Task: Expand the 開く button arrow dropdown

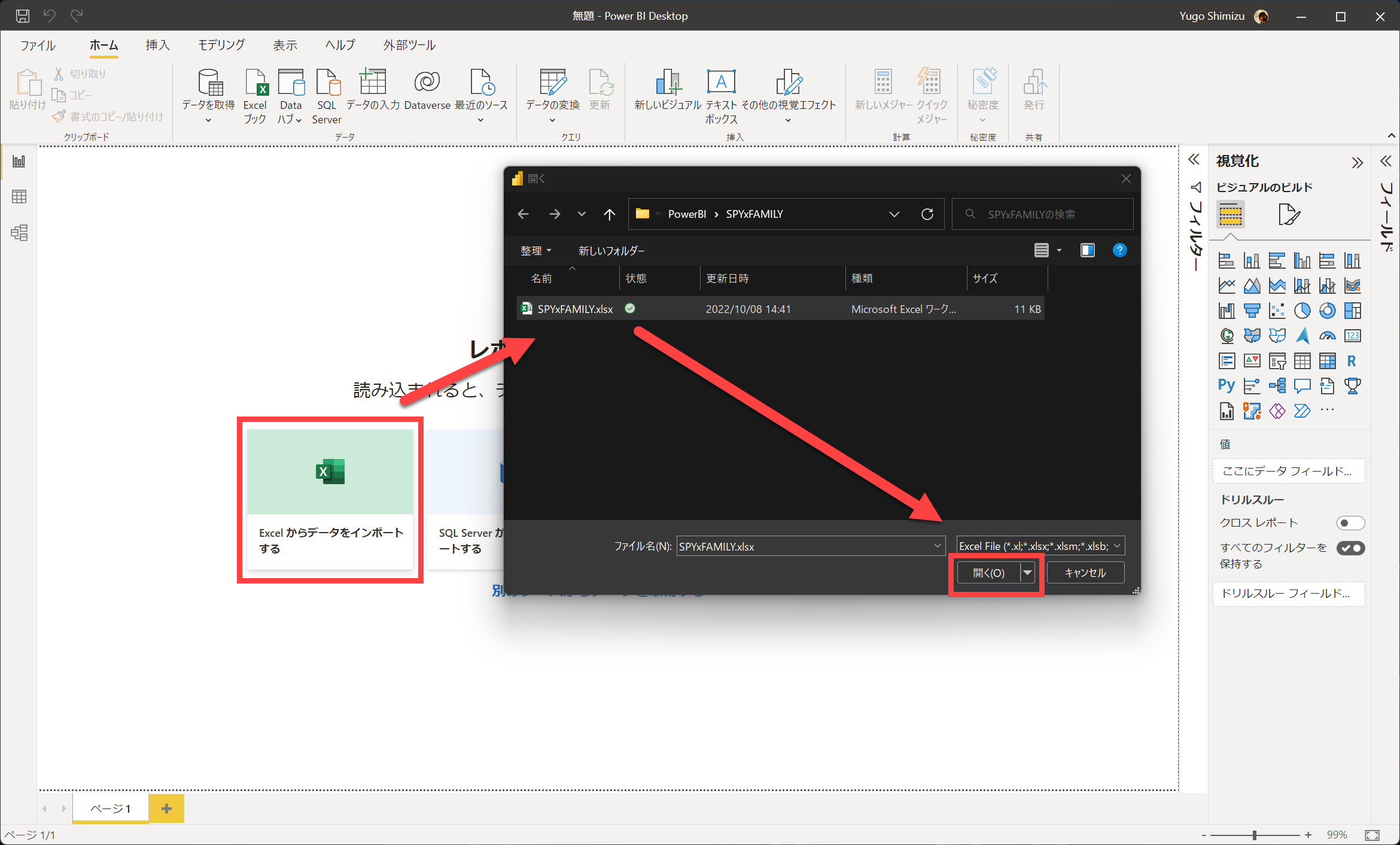Action: tap(1027, 573)
